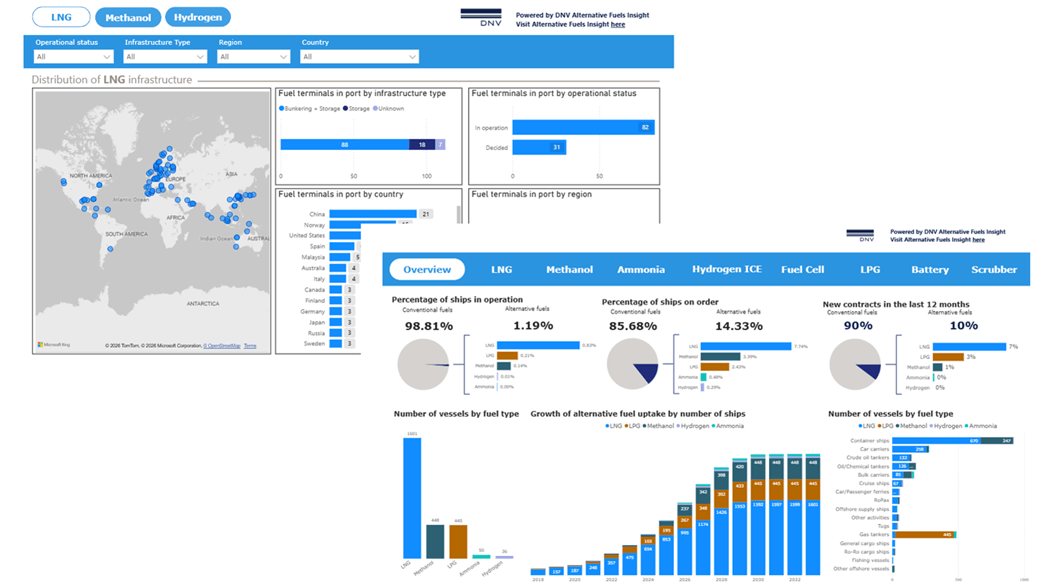Click the Ammonia legend dot in growth chart
The height and width of the screenshot is (583, 1050).
pyautogui.click(x=714, y=426)
